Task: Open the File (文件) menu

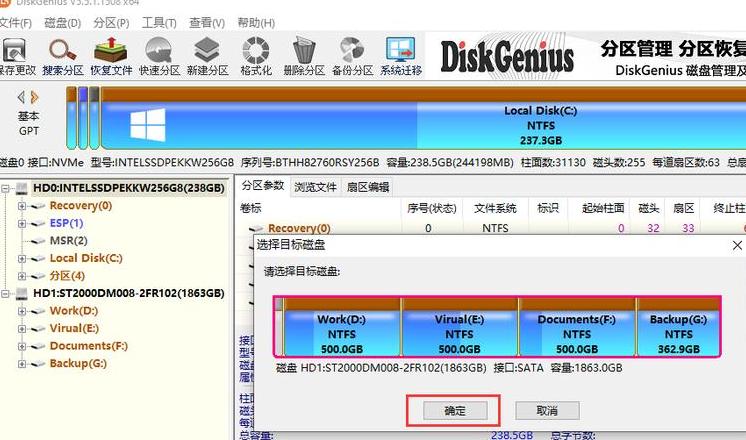Action: point(15,23)
